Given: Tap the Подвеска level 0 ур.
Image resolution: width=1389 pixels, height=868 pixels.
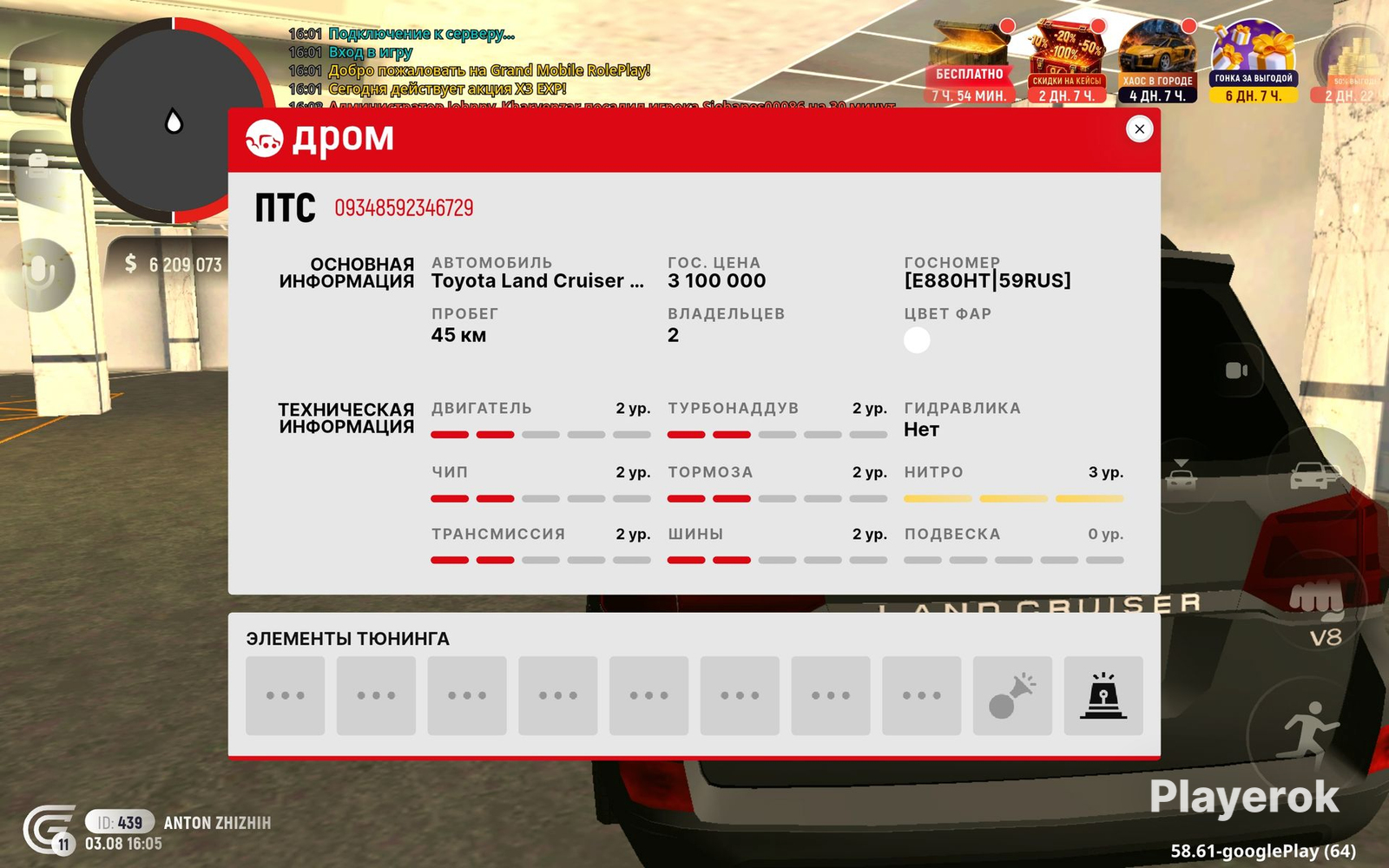Looking at the screenshot, I should pos(1106,535).
